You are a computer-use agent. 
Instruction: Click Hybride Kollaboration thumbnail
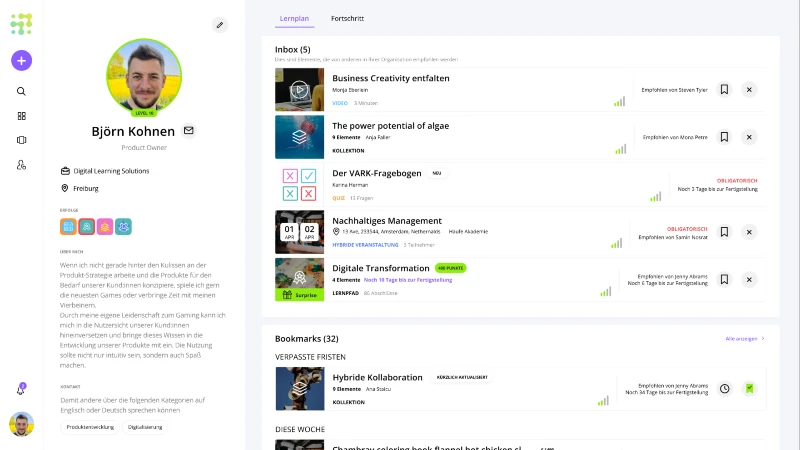300,389
